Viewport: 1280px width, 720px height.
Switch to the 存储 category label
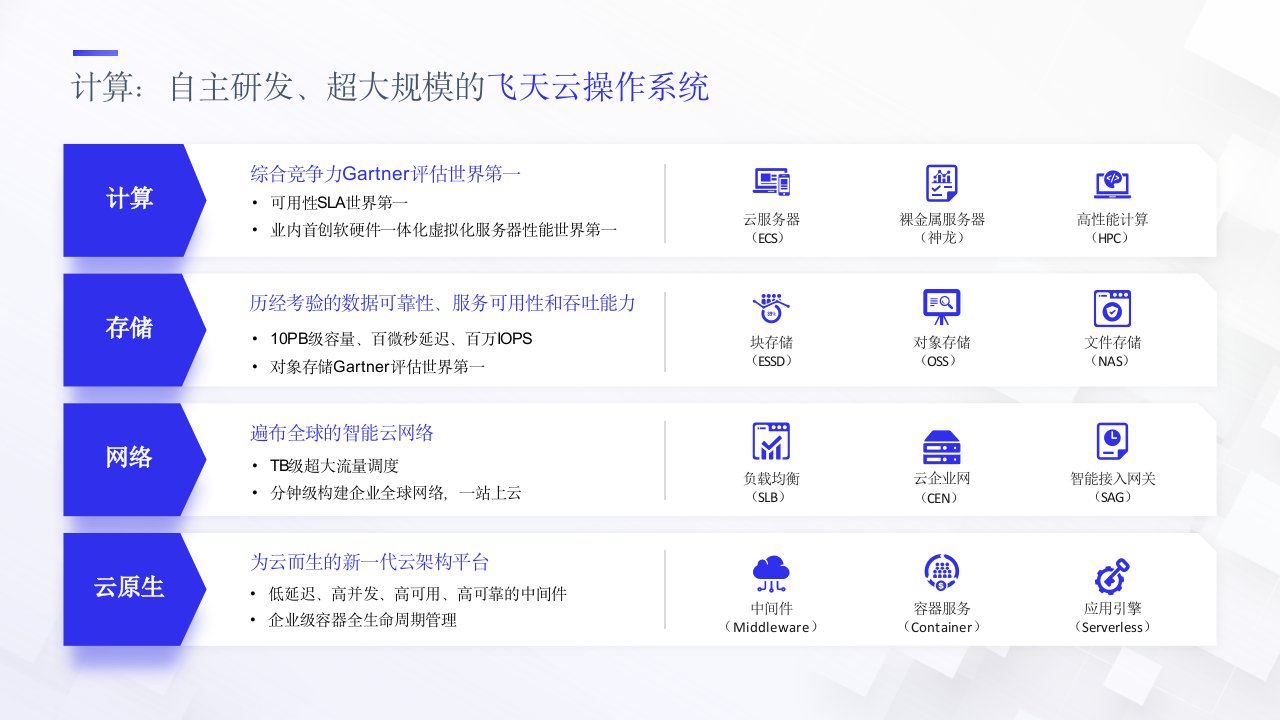point(129,329)
